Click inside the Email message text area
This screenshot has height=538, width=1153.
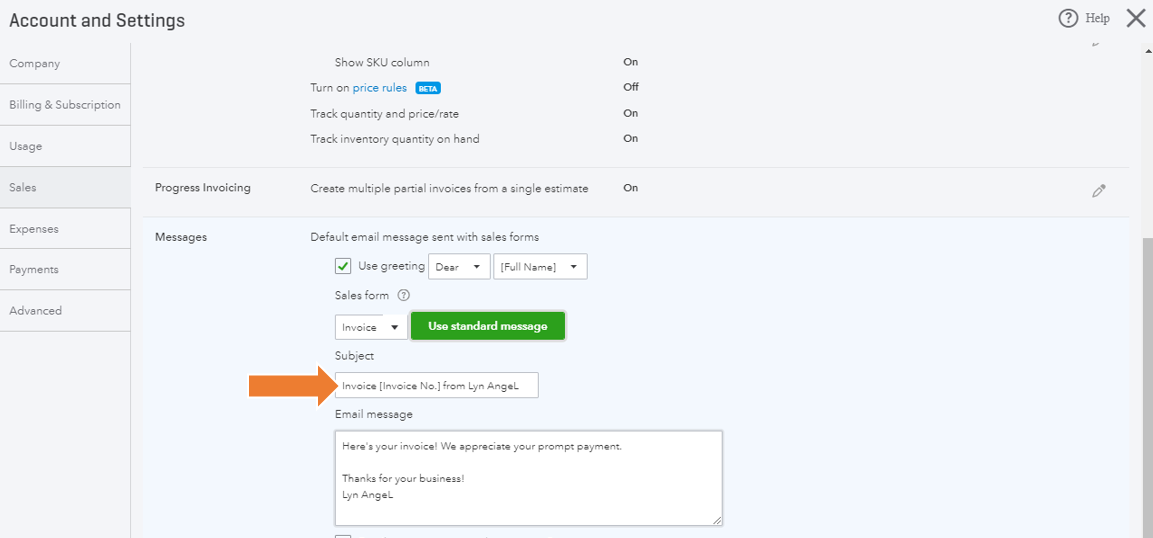pyautogui.click(x=529, y=478)
